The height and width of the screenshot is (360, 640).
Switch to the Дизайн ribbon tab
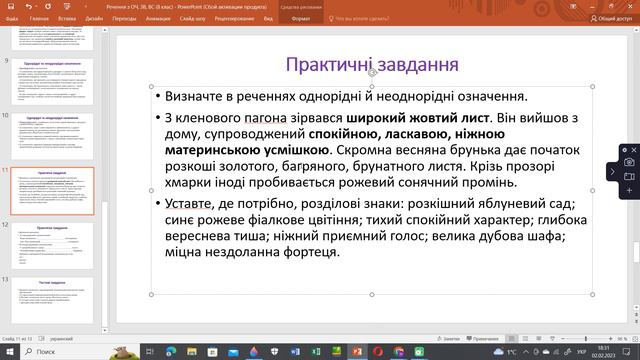pos(94,19)
